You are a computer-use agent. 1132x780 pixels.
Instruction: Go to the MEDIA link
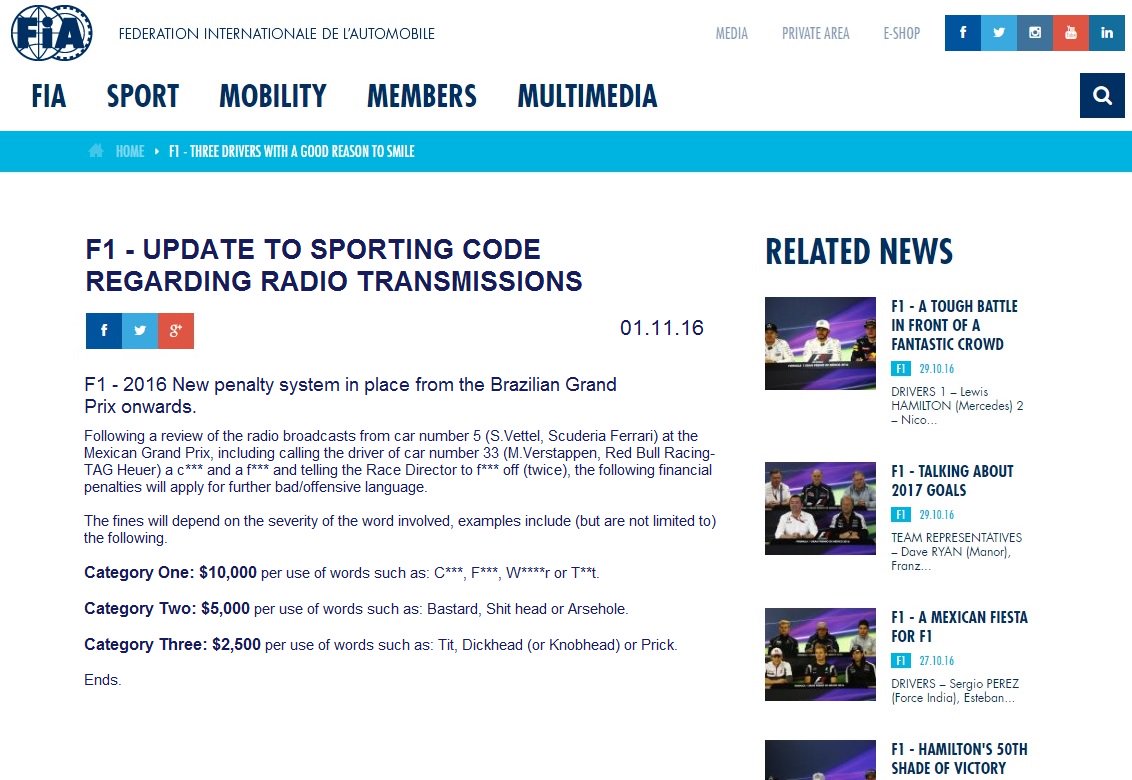pos(731,33)
